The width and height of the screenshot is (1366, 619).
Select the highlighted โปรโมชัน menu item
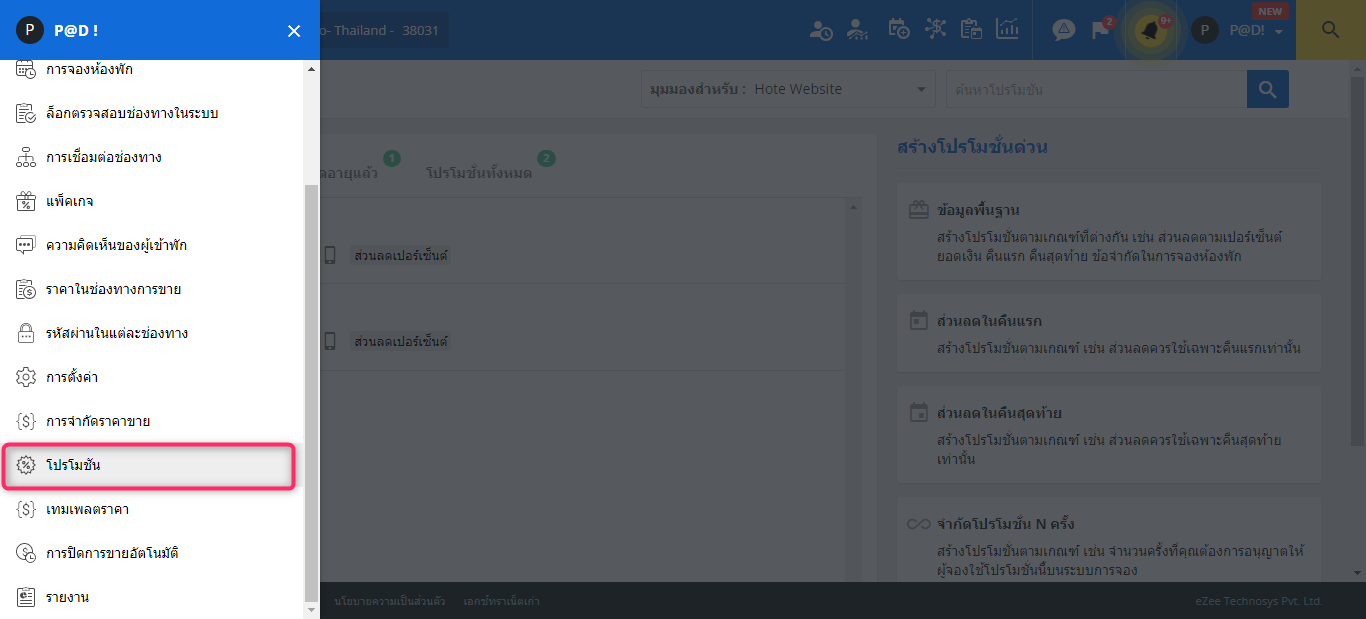click(149, 466)
